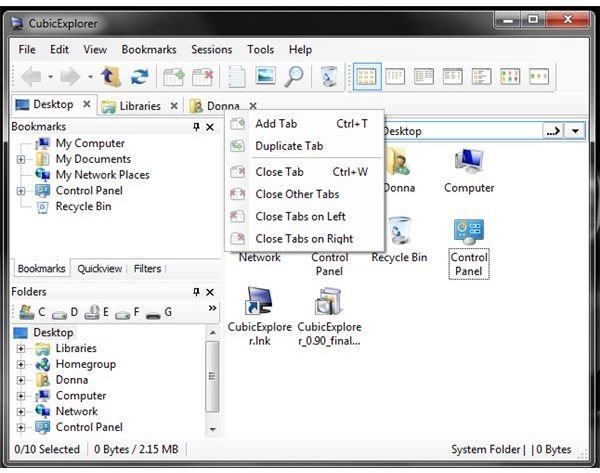
Task: Open Back button history dropdown
Action: (51, 77)
